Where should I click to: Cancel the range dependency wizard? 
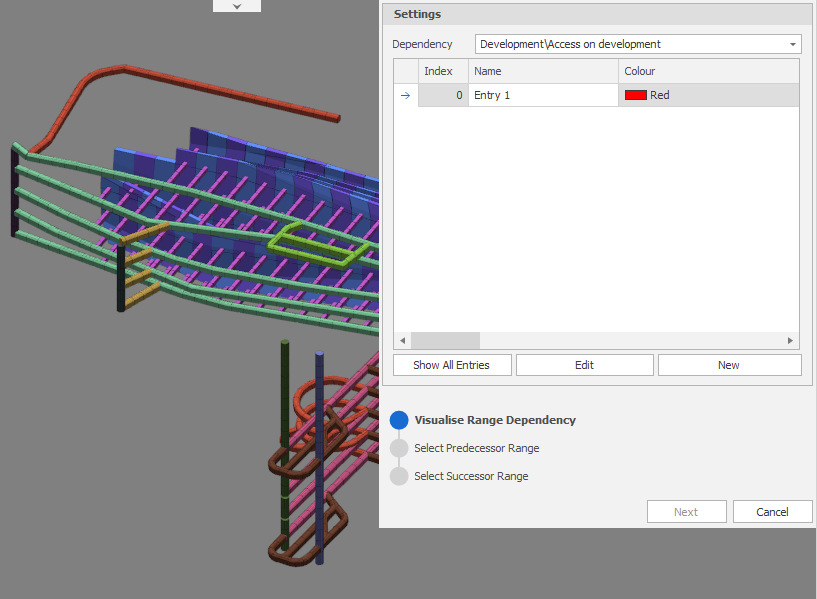click(772, 512)
